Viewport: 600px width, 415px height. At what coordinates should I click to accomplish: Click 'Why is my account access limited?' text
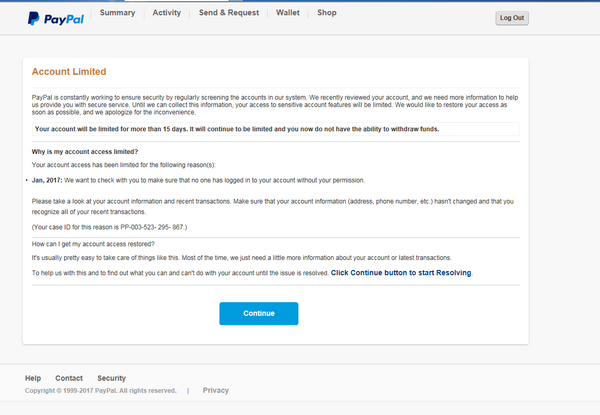[x=85, y=152]
